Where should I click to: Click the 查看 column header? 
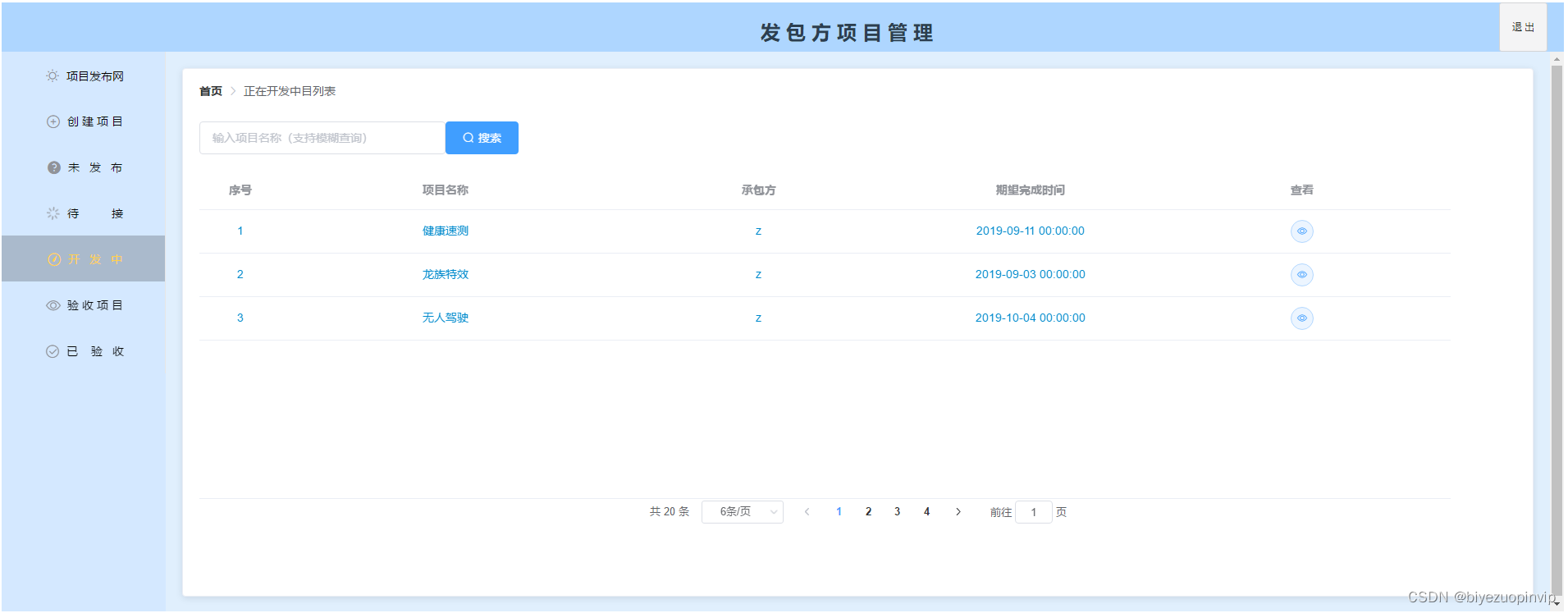(x=1301, y=190)
